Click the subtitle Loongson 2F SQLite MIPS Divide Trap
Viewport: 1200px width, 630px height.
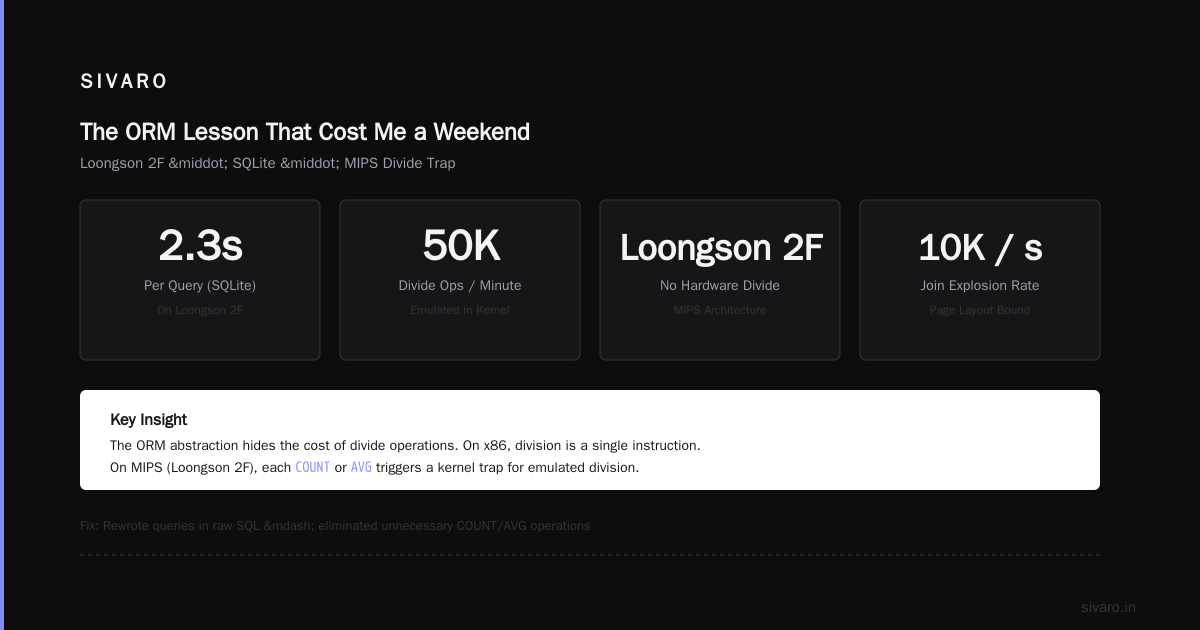click(x=268, y=163)
